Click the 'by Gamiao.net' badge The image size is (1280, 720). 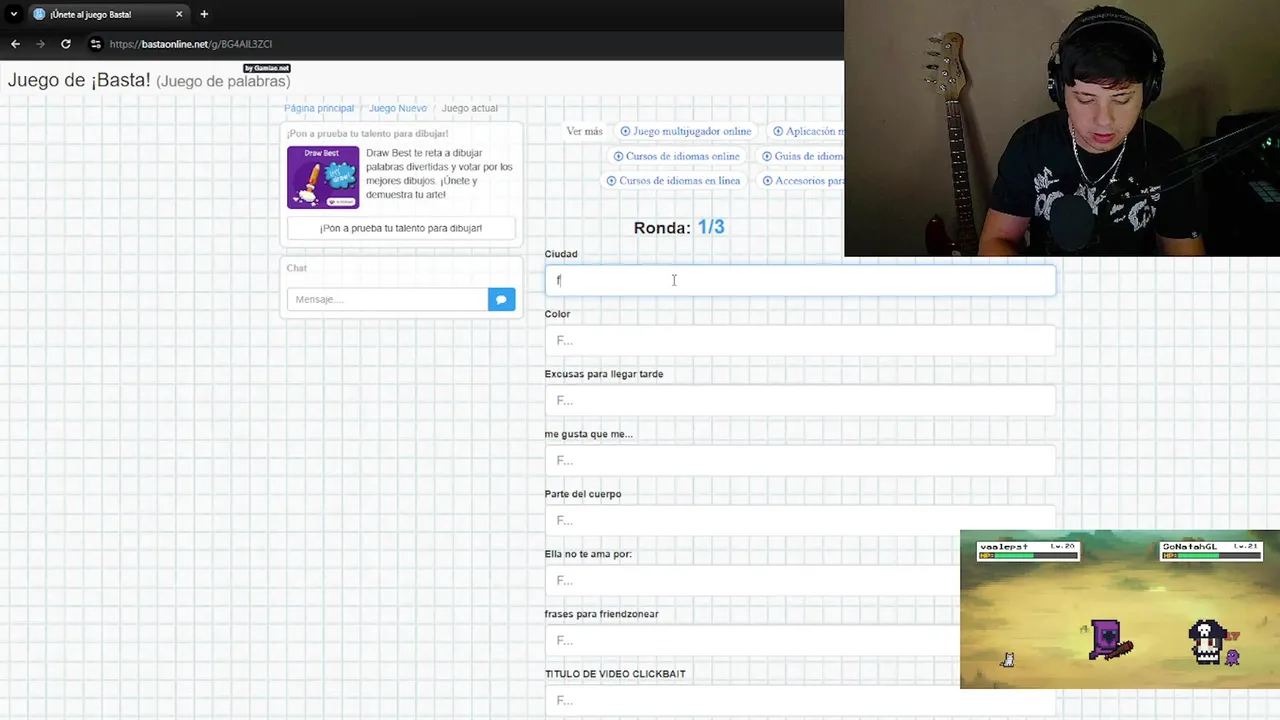click(x=266, y=68)
